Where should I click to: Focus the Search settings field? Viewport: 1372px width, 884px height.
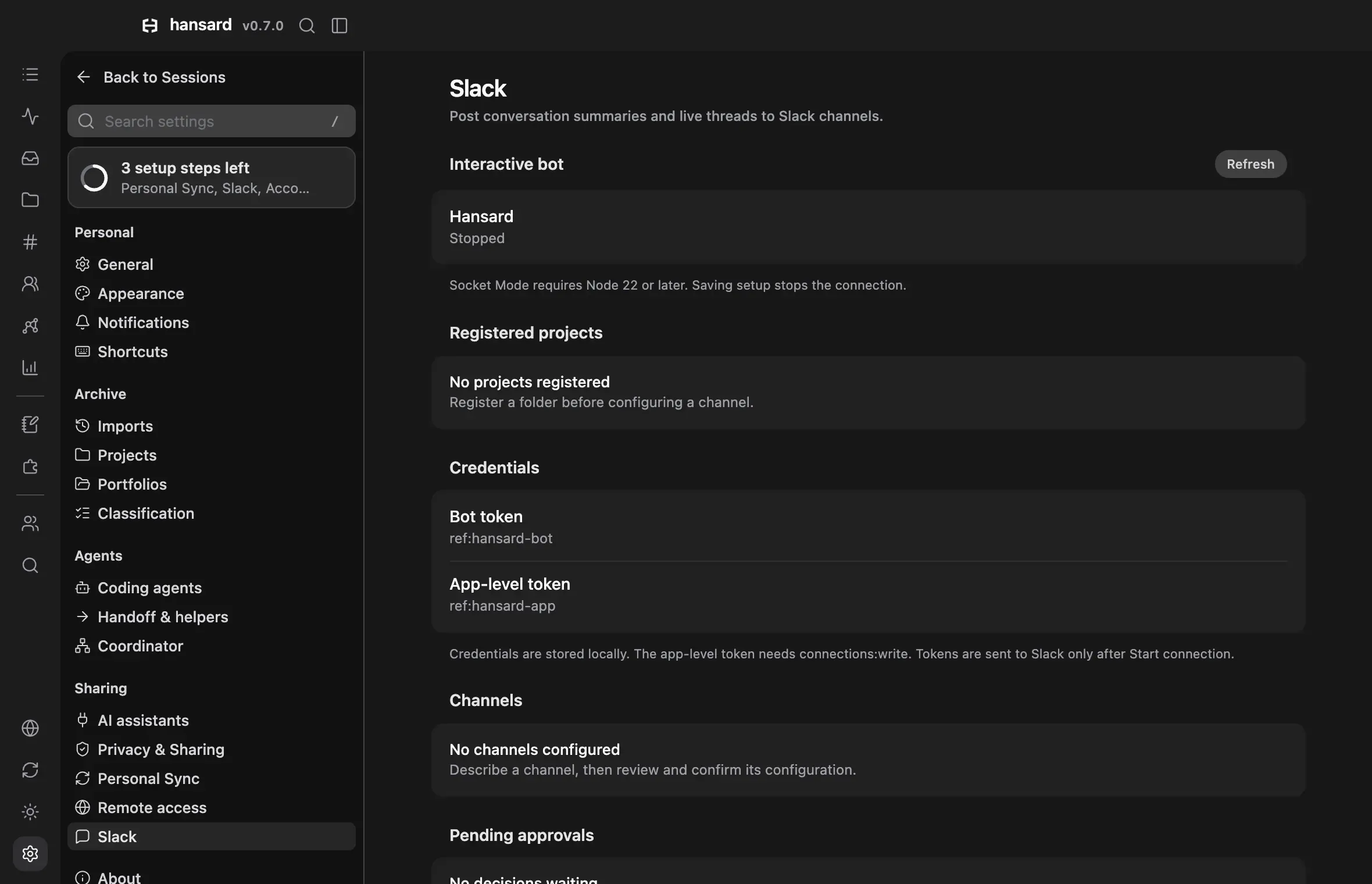pos(212,121)
